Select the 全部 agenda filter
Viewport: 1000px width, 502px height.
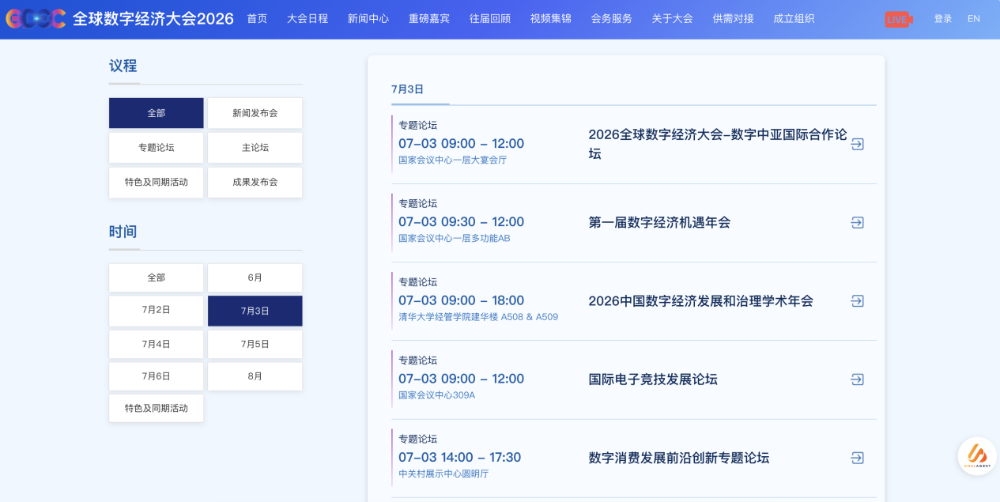click(156, 113)
